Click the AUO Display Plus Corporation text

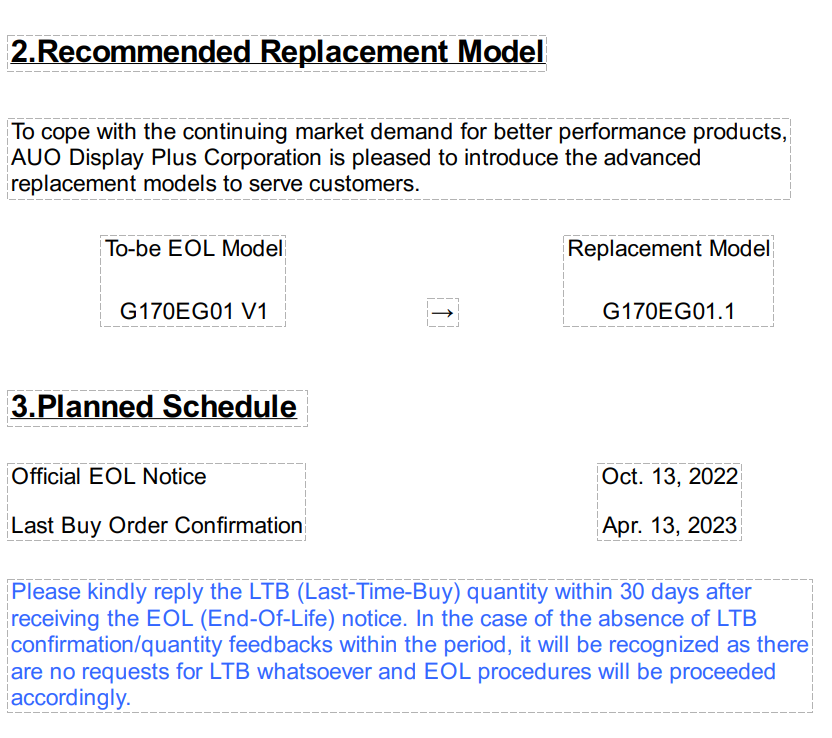[166, 158]
